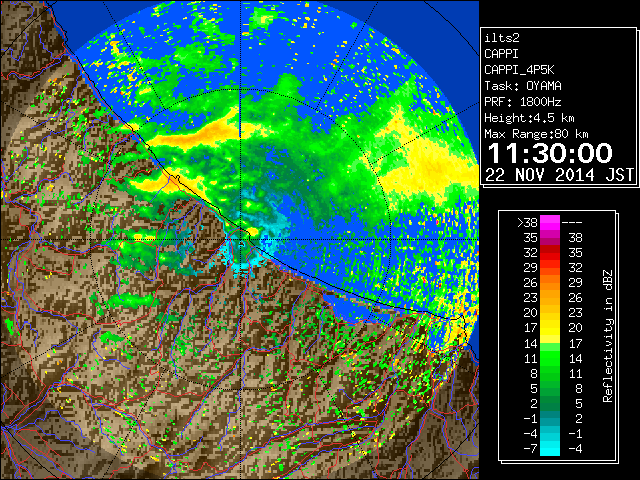Click the 'ilts2' label in info box
The image size is (640, 480).
[x=502, y=38]
